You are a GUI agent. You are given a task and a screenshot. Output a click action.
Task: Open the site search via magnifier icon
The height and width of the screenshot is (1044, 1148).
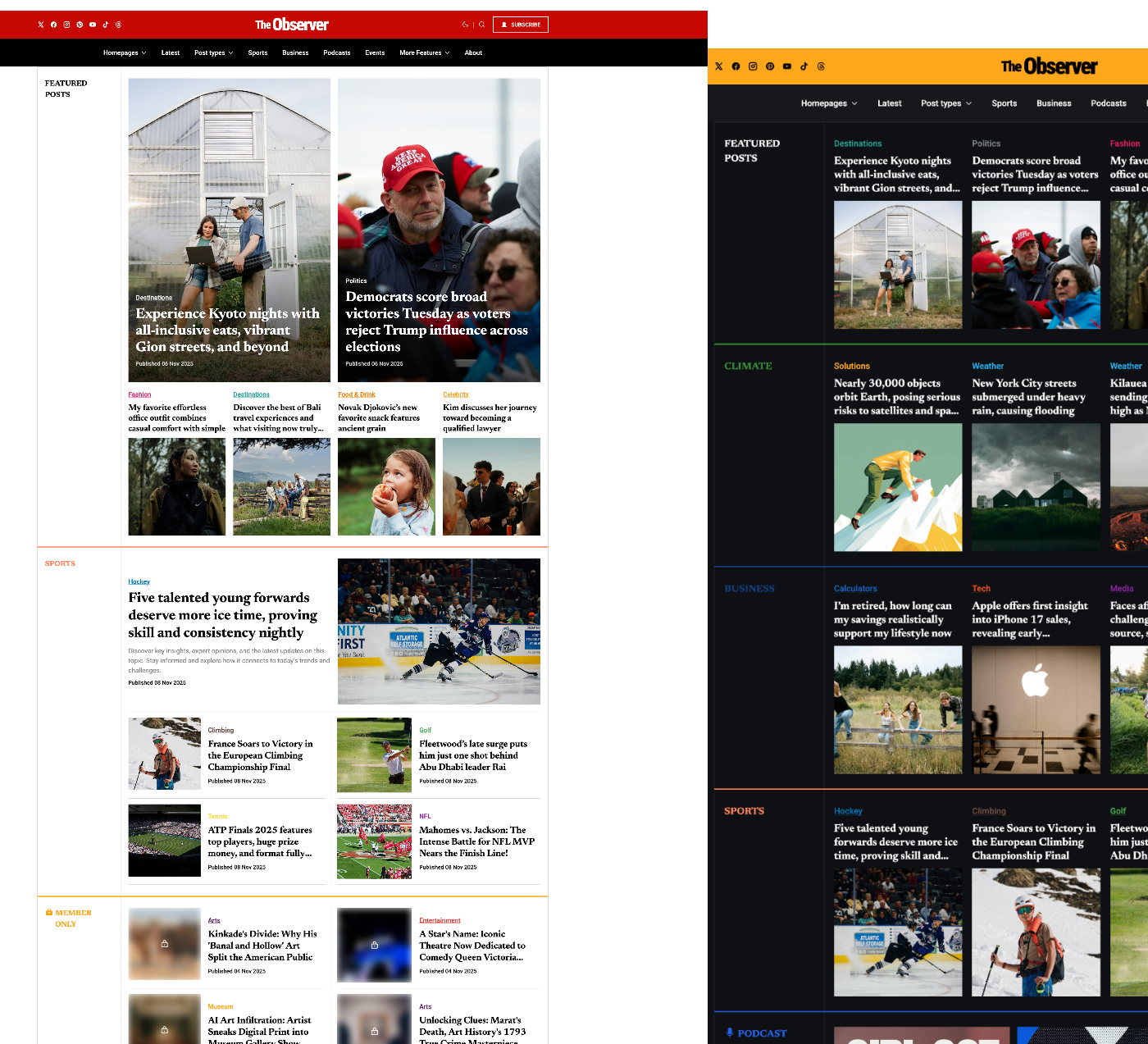tap(482, 25)
